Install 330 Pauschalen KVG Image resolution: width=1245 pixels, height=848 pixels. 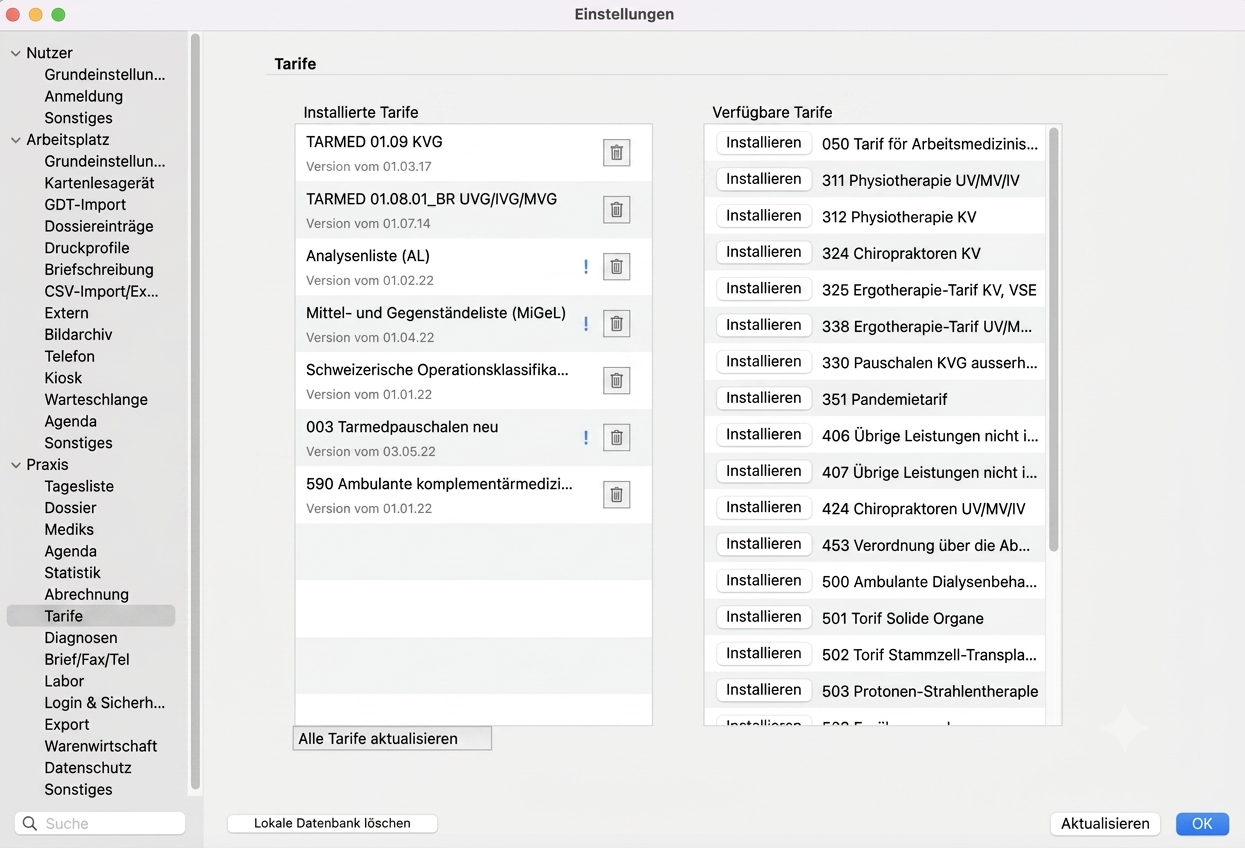[764, 362]
